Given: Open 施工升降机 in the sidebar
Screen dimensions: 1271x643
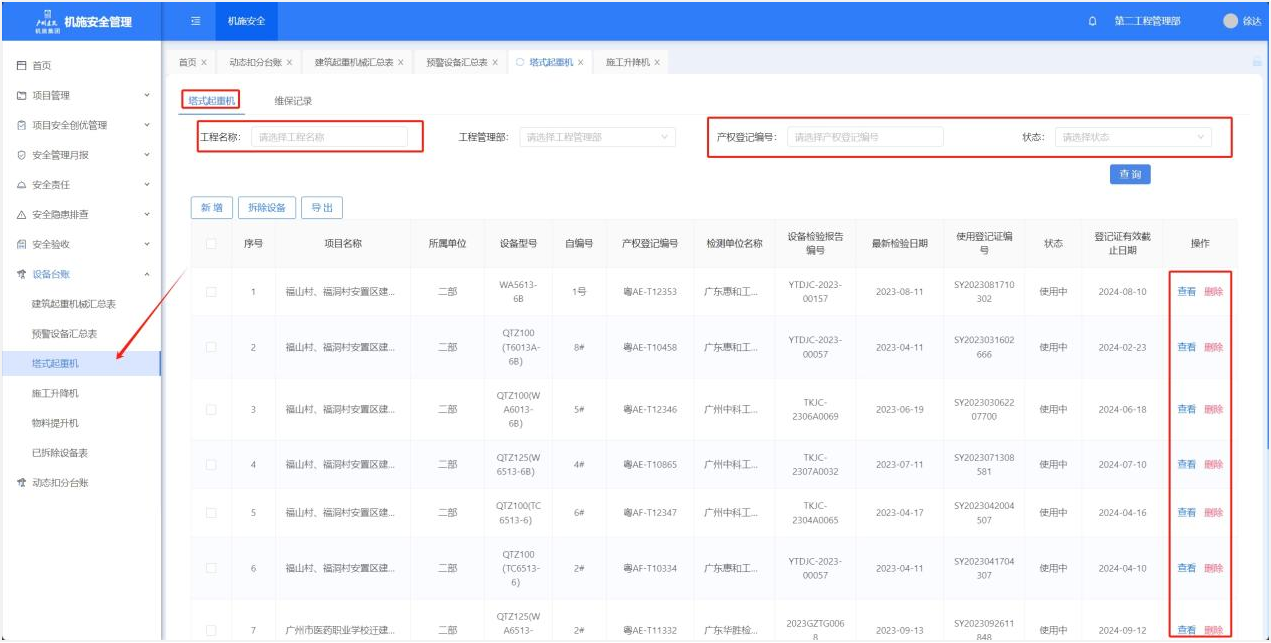Looking at the screenshot, I should [55, 393].
